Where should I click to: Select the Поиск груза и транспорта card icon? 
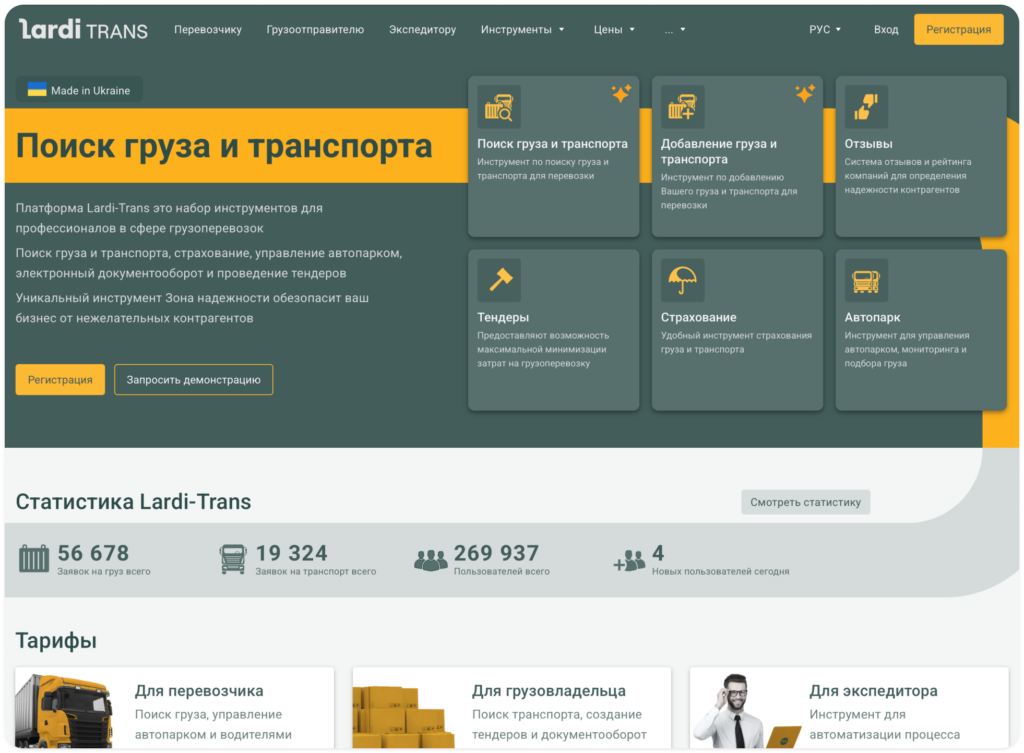500,105
